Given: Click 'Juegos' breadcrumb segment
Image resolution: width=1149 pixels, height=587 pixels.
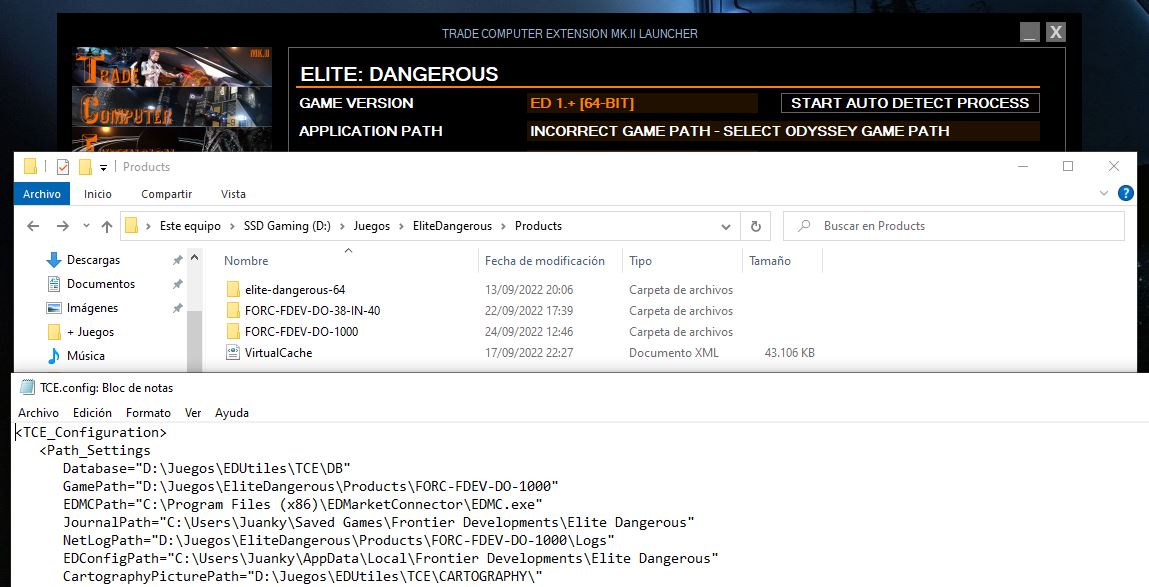Looking at the screenshot, I should 372,226.
